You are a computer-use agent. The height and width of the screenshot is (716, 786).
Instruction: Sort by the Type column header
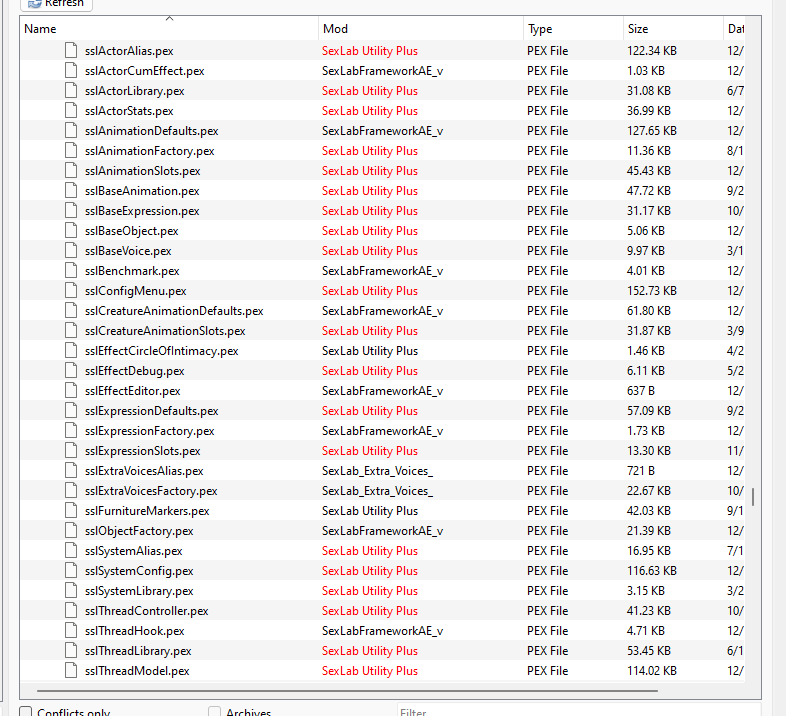pyautogui.click(x=574, y=29)
